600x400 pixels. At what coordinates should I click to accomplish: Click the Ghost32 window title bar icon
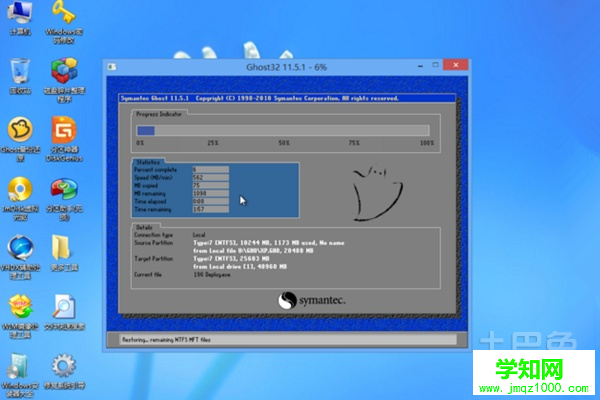tap(112, 67)
